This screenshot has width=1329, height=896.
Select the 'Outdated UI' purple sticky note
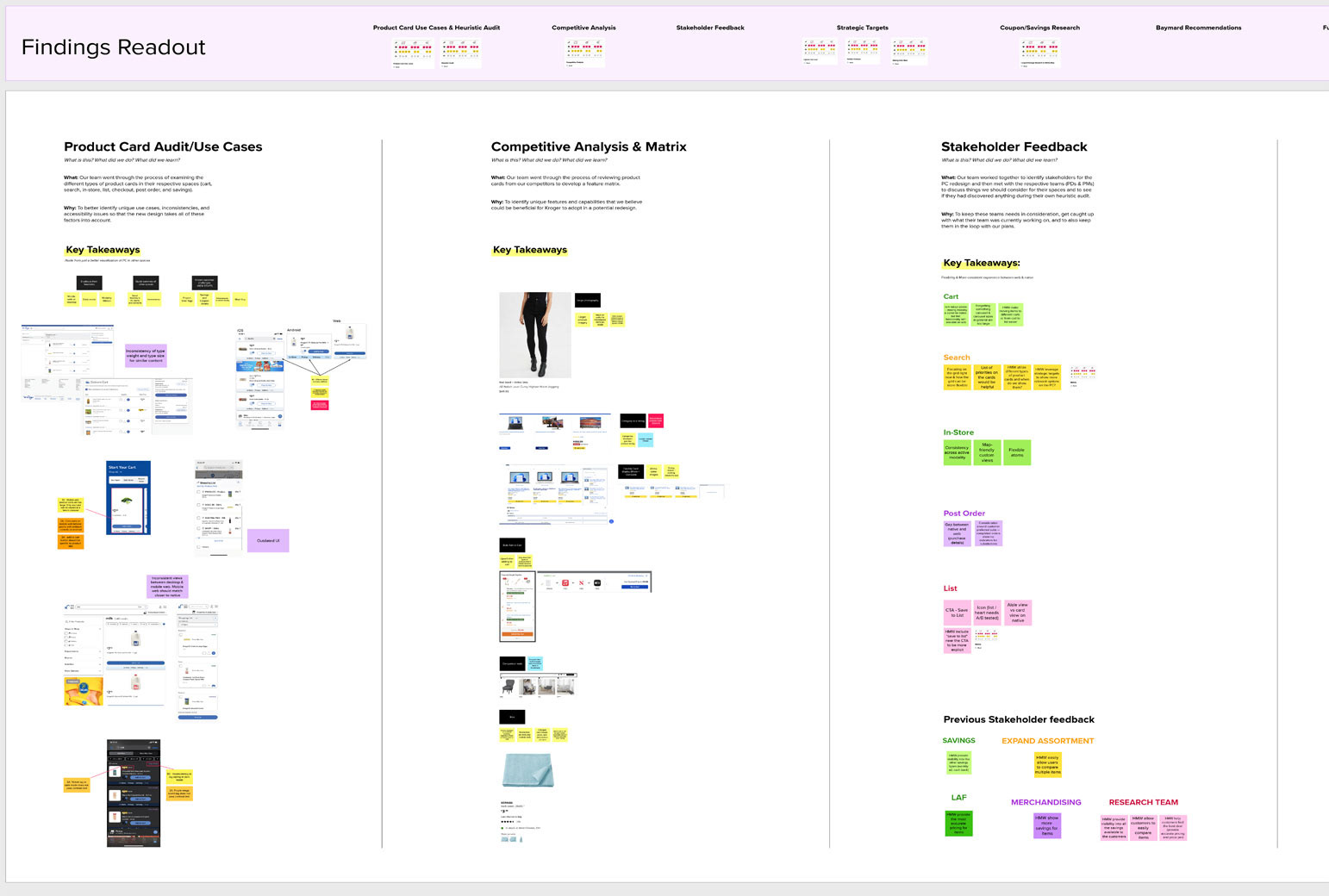coord(268,540)
